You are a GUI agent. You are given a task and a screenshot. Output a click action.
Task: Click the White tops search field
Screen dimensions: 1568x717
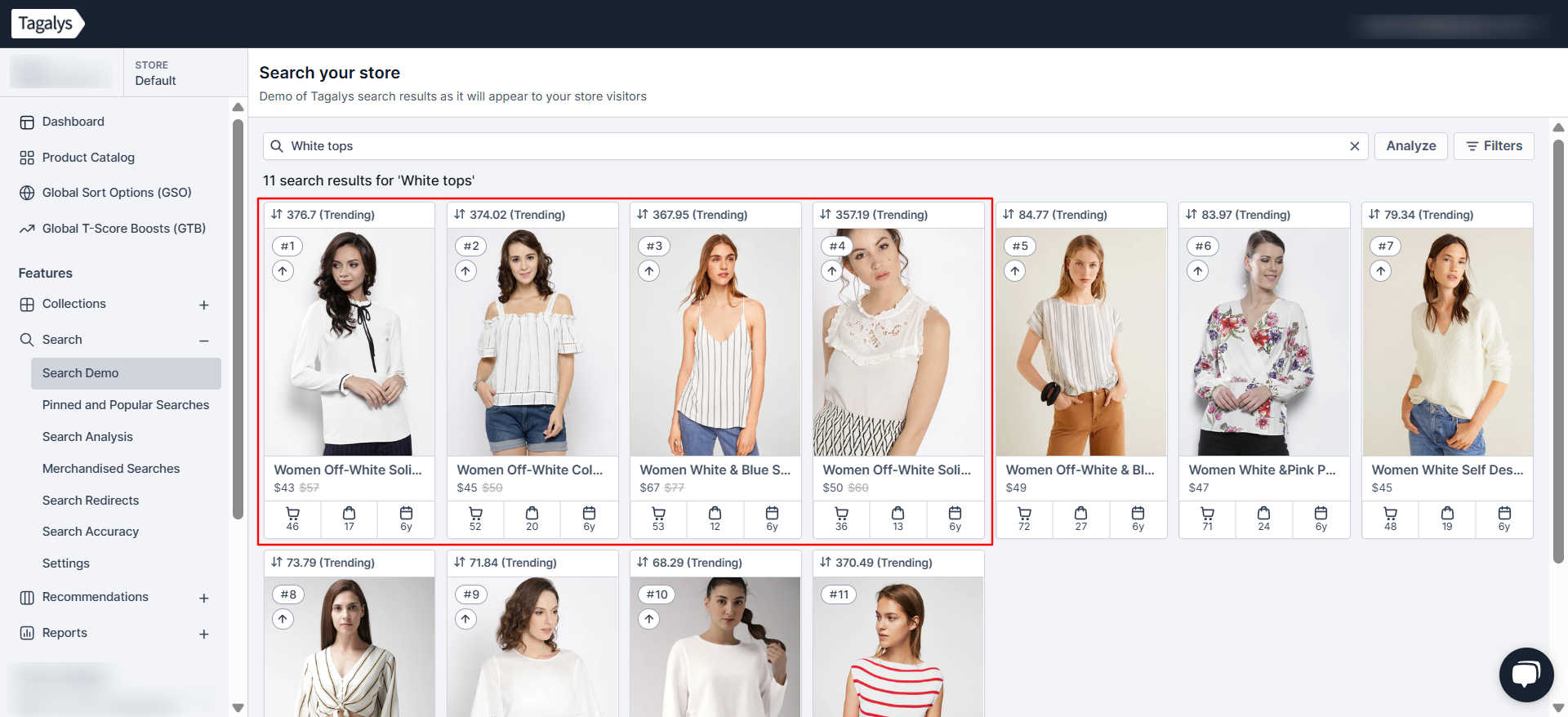(815, 146)
